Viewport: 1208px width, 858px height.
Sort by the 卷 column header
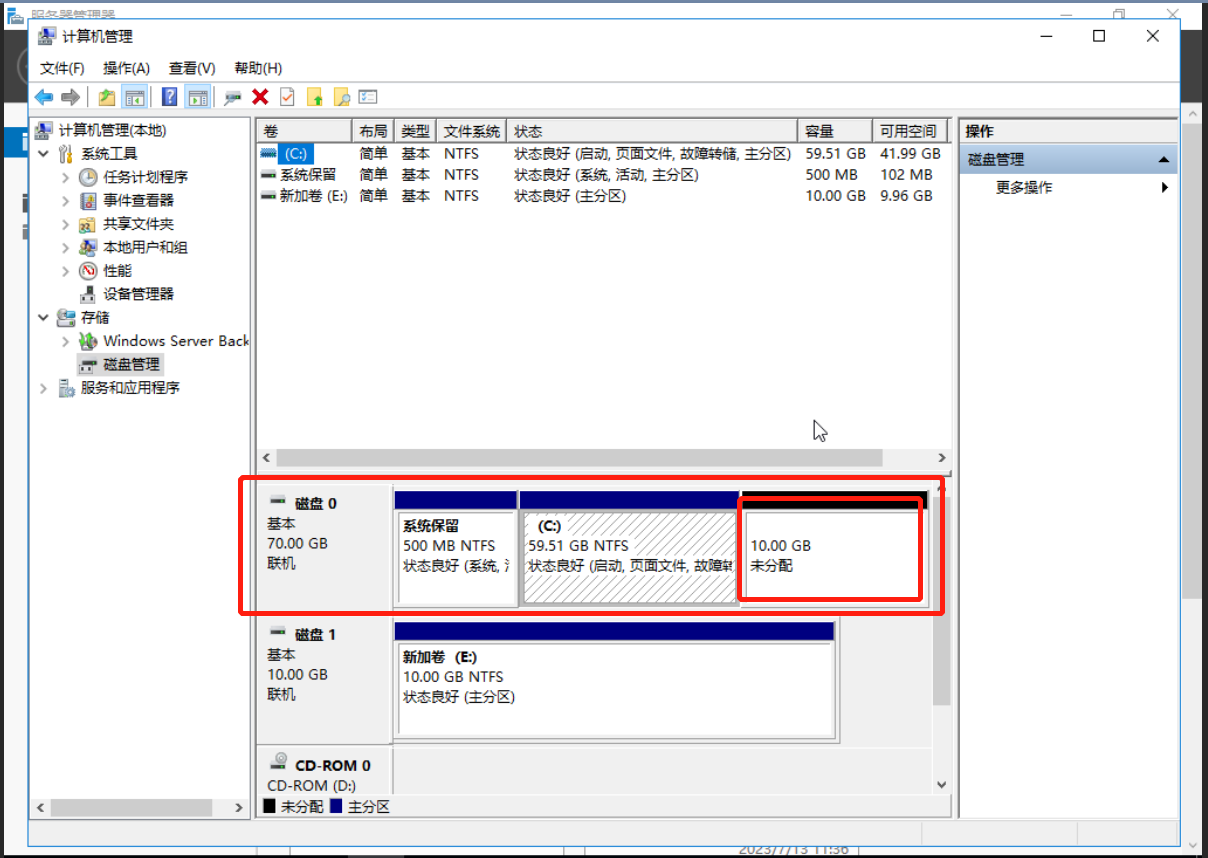pos(304,131)
